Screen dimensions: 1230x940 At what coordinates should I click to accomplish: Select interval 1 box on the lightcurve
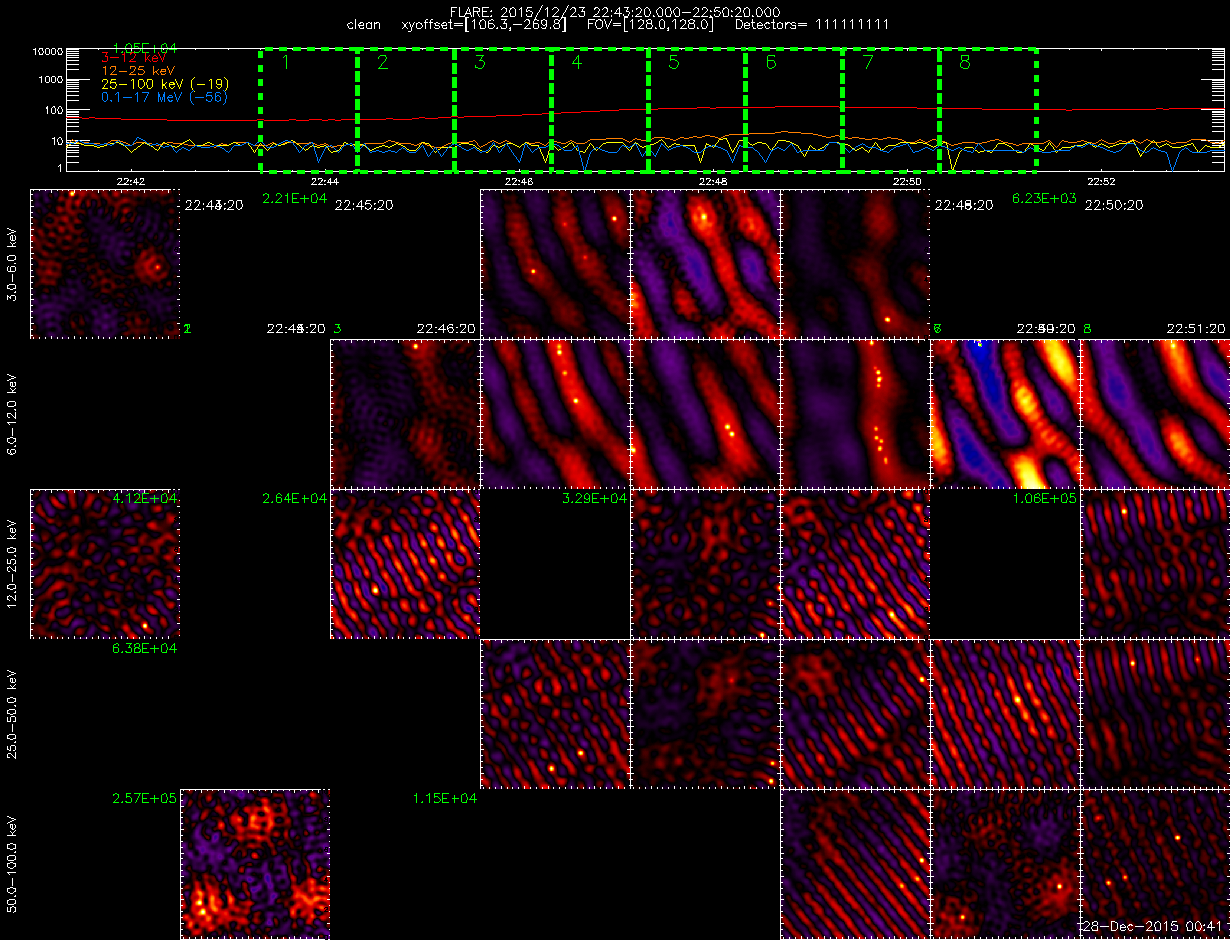pyautogui.click(x=309, y=109)
